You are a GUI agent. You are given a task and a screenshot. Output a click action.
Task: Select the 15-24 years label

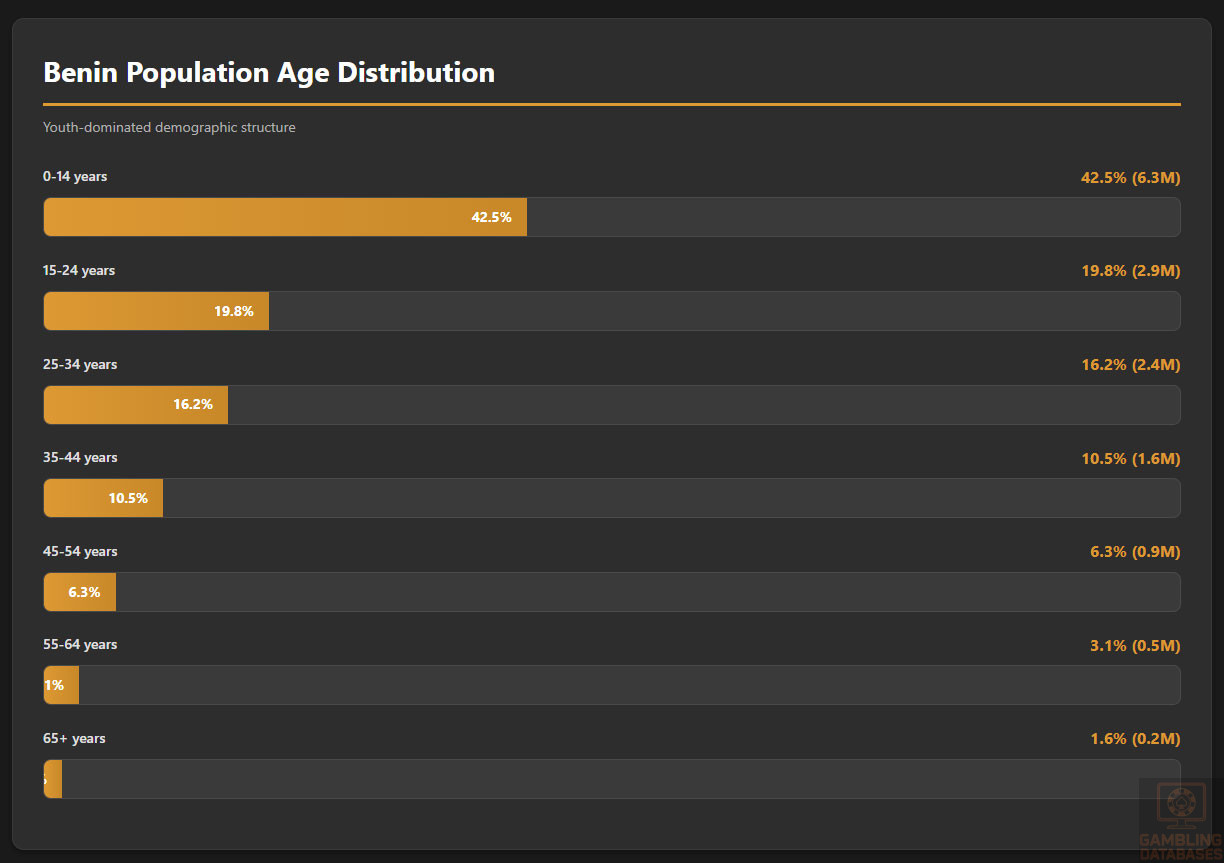pos(79,271)
